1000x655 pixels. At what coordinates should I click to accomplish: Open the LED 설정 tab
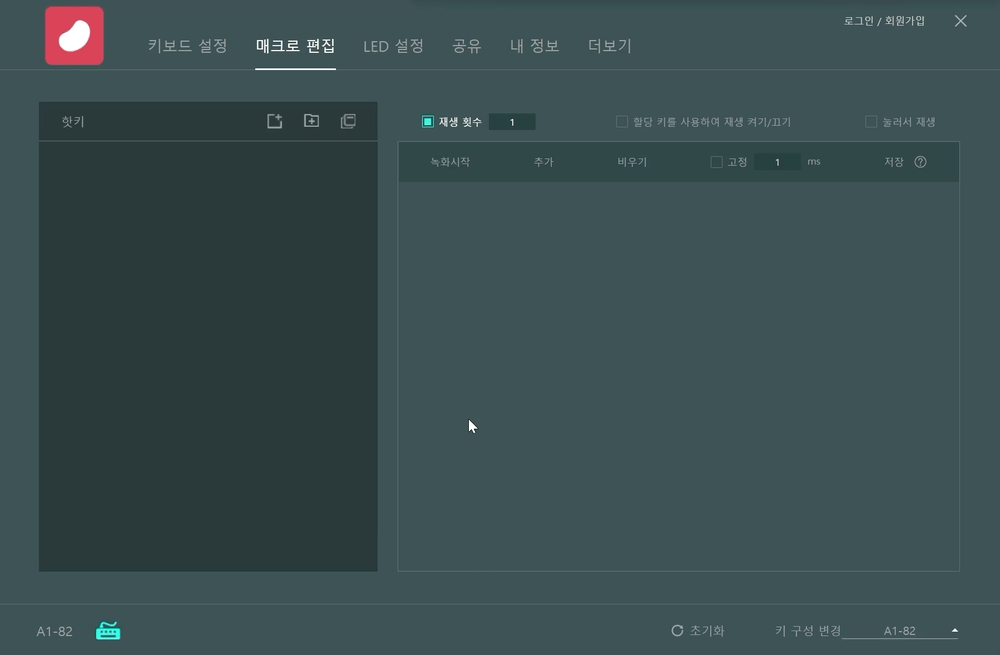(393, 46)
